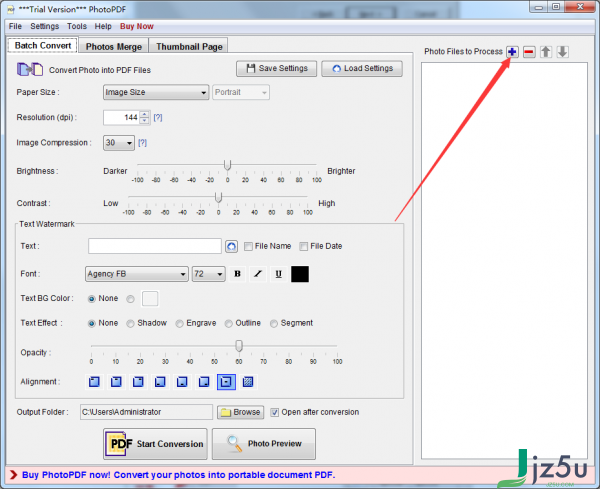Image resolution: width=600 pixels, height=489 pixels.
Task: Move photo down with the down arrow icon
Action: 562,52
